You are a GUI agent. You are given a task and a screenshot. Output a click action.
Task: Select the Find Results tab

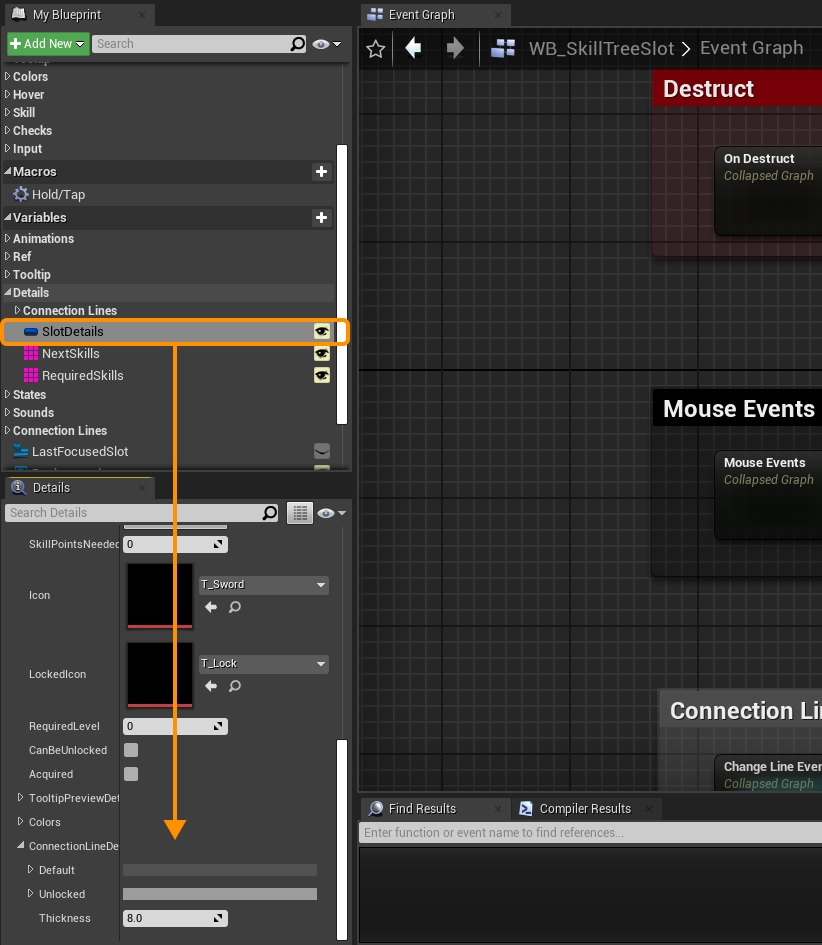point(421,809)
